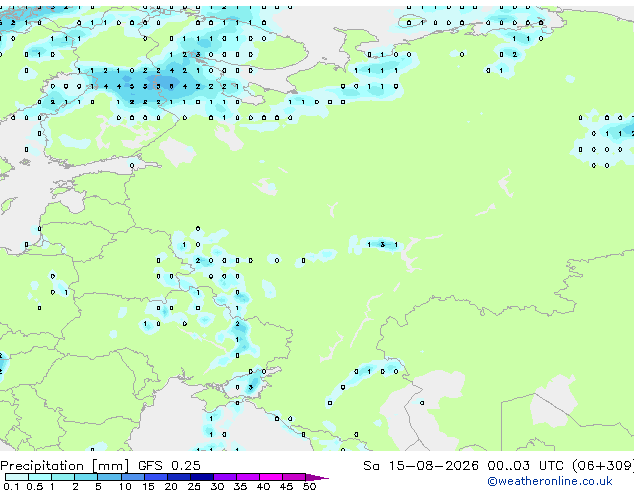This screenshot has width=634, height=490.
Task: Click the legend scale label '30'
Action: click(x=217, y=486)
